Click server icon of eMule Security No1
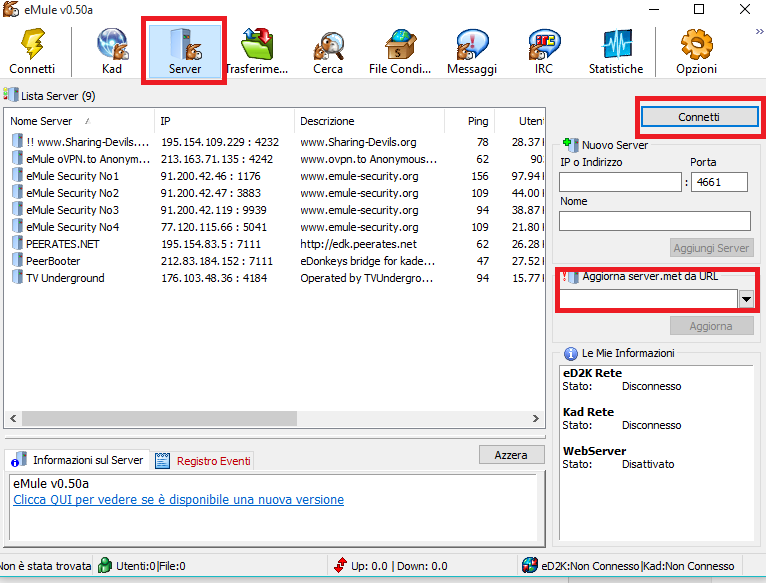766x583 pixels. (x=18, y=175)
